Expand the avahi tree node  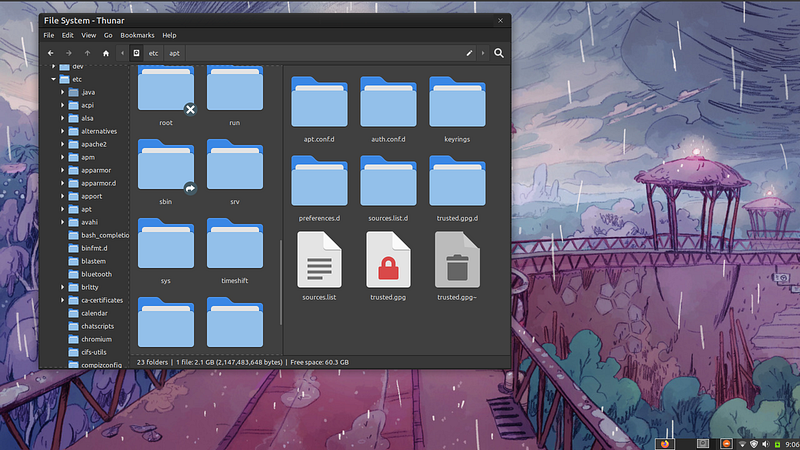click(x=62, y=222)
